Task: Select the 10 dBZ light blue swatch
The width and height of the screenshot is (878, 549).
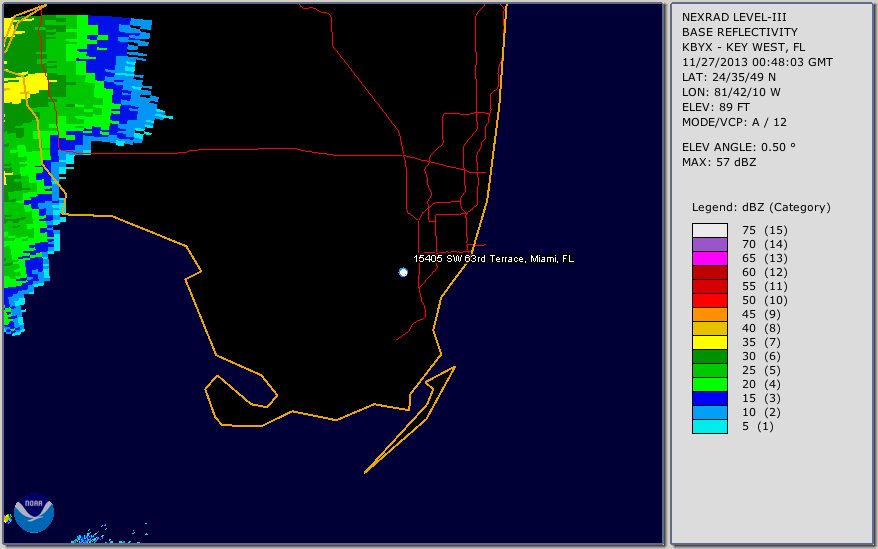Action: (x=710, y=412)
